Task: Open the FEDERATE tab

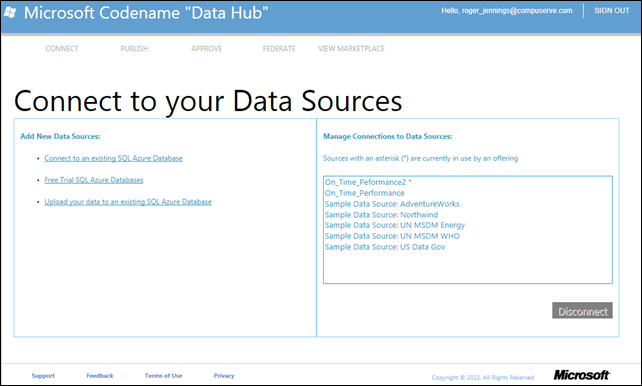Action: [279, 48]
